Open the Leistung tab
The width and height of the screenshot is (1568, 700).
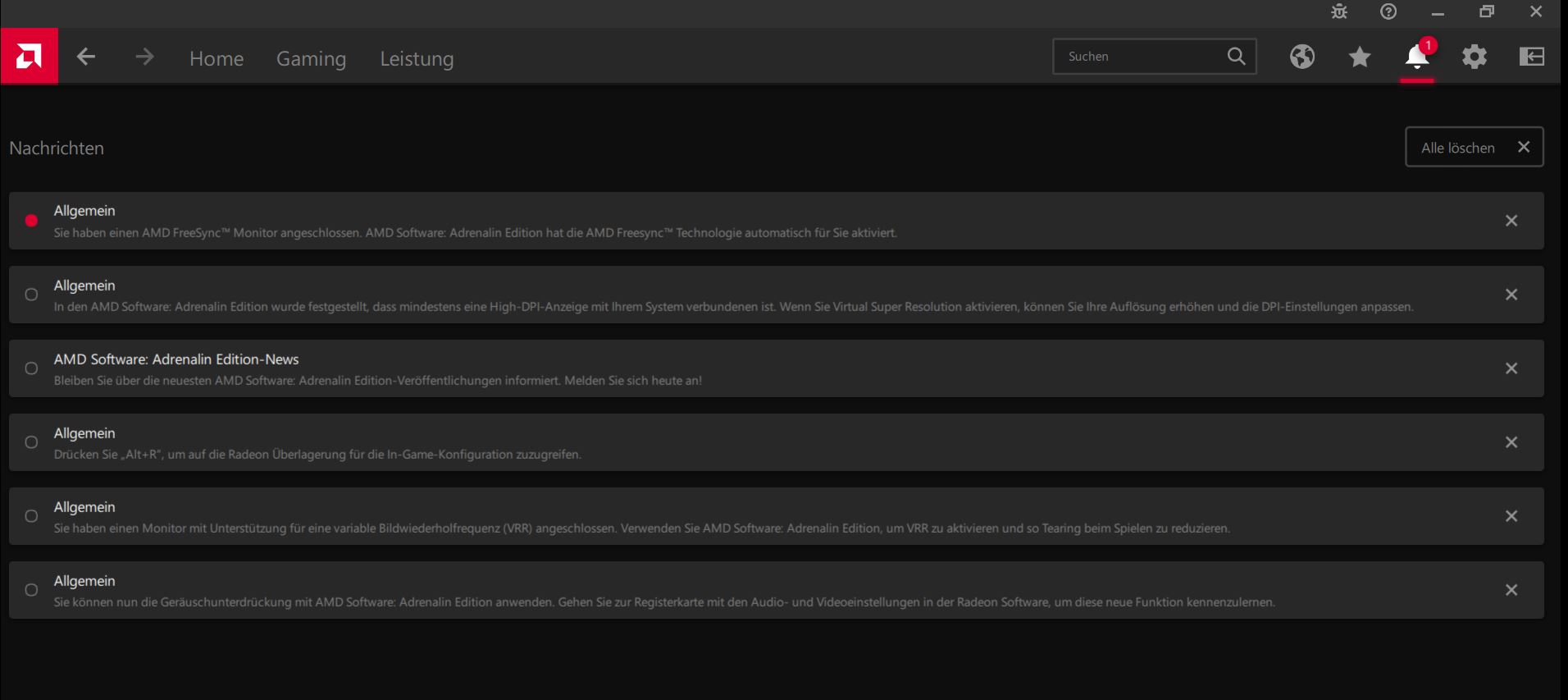click(x=417, y=58)
